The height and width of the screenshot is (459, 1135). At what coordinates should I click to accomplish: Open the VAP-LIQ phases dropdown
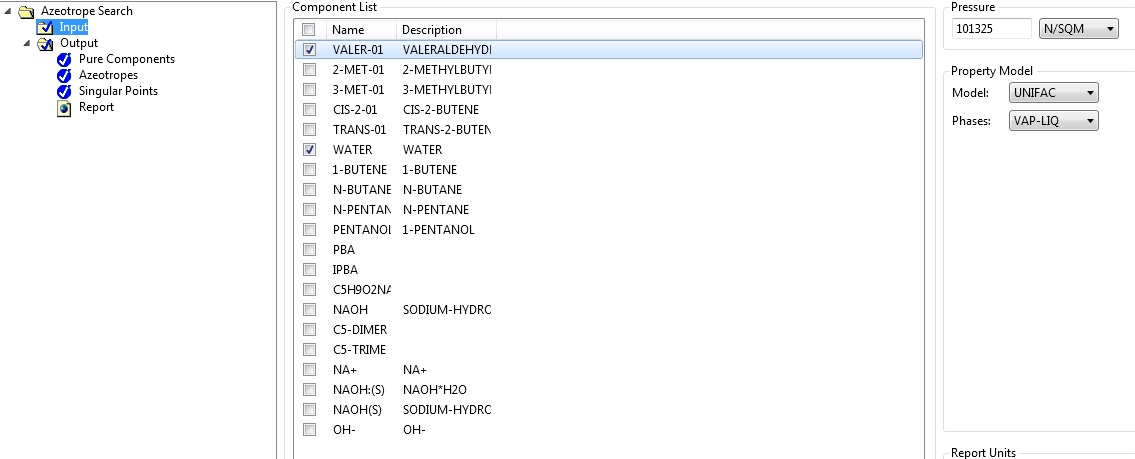[x=1054, y=121]
